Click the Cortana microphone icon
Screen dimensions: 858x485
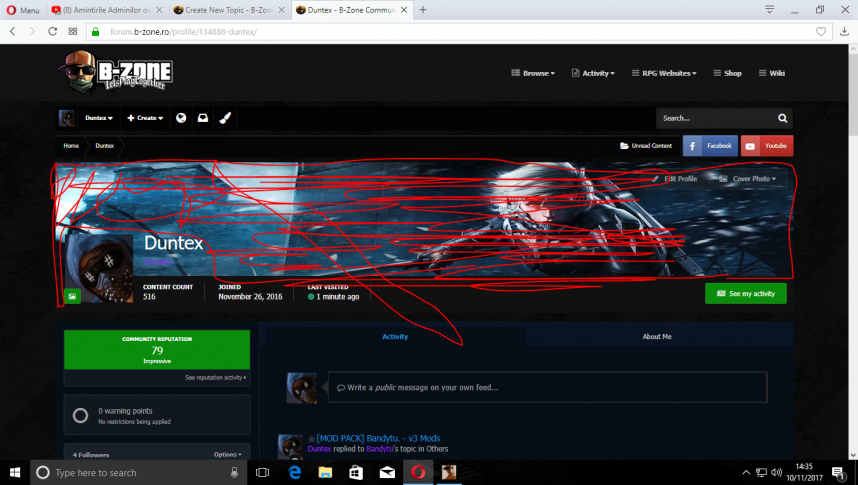tap(234, 472)
